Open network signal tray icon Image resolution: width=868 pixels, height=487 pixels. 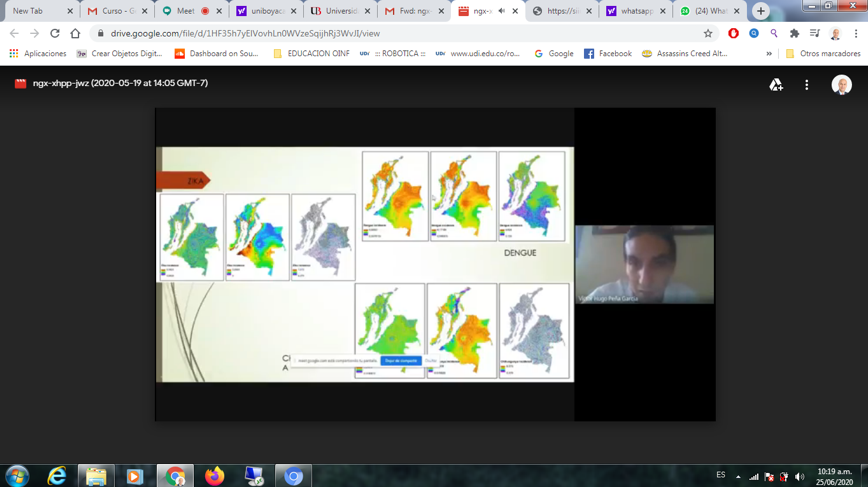point(753,476)
